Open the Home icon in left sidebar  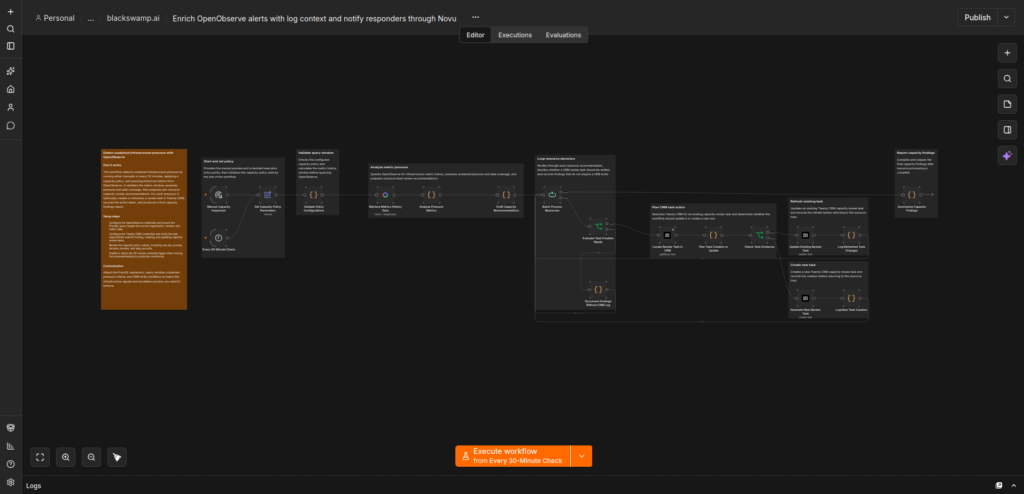coord(10,90)
